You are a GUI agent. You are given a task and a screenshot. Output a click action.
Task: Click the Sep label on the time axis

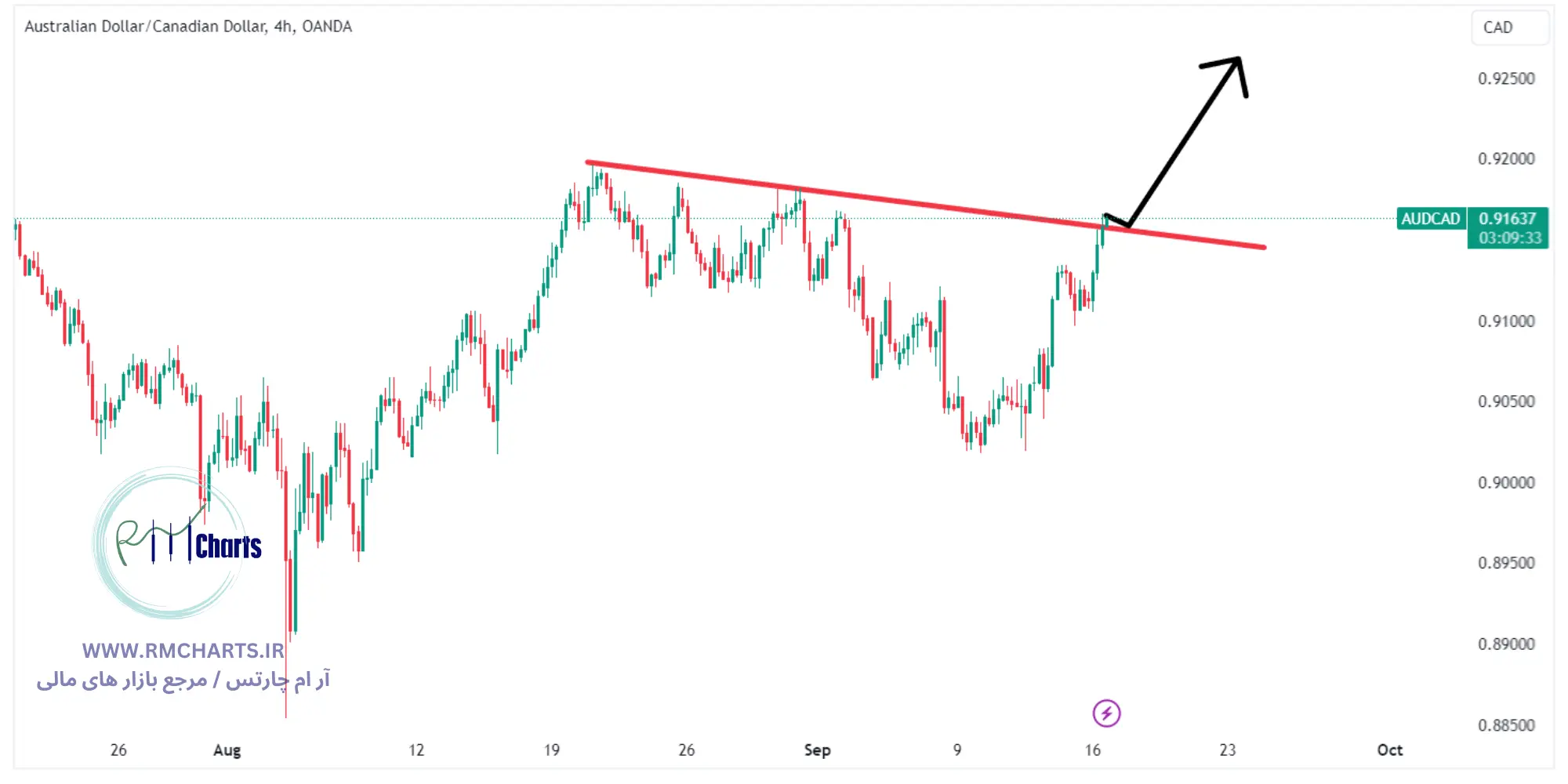pos(818,750)
